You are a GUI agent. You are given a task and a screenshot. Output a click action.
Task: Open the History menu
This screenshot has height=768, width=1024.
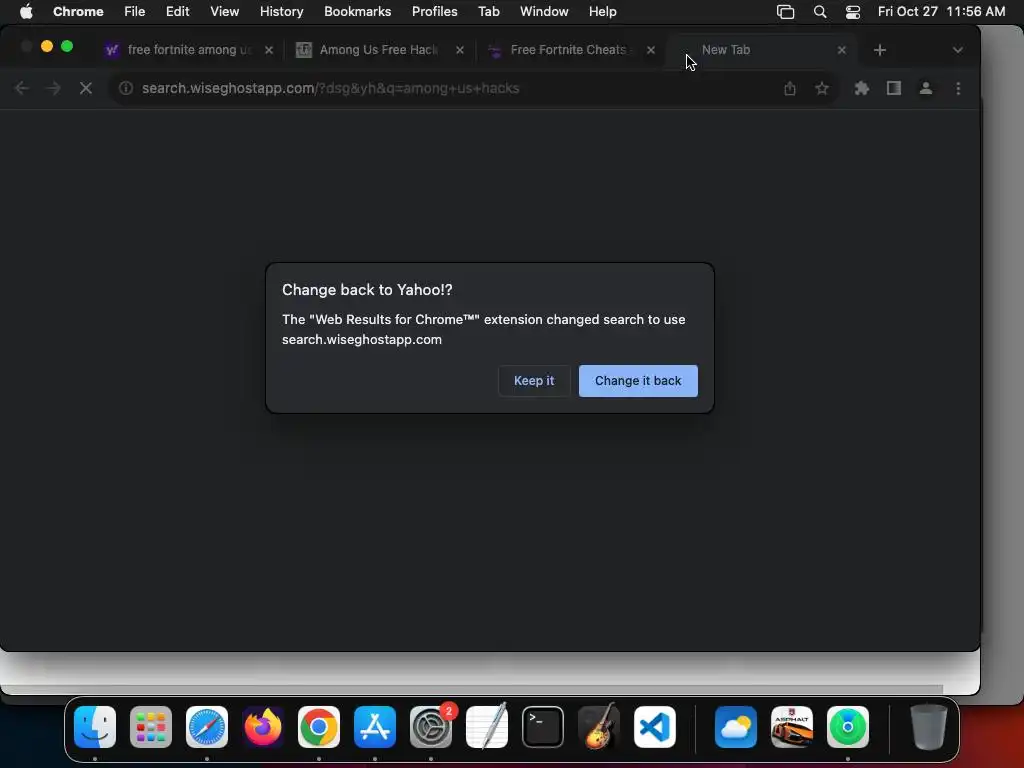click(x=281, y=12)
